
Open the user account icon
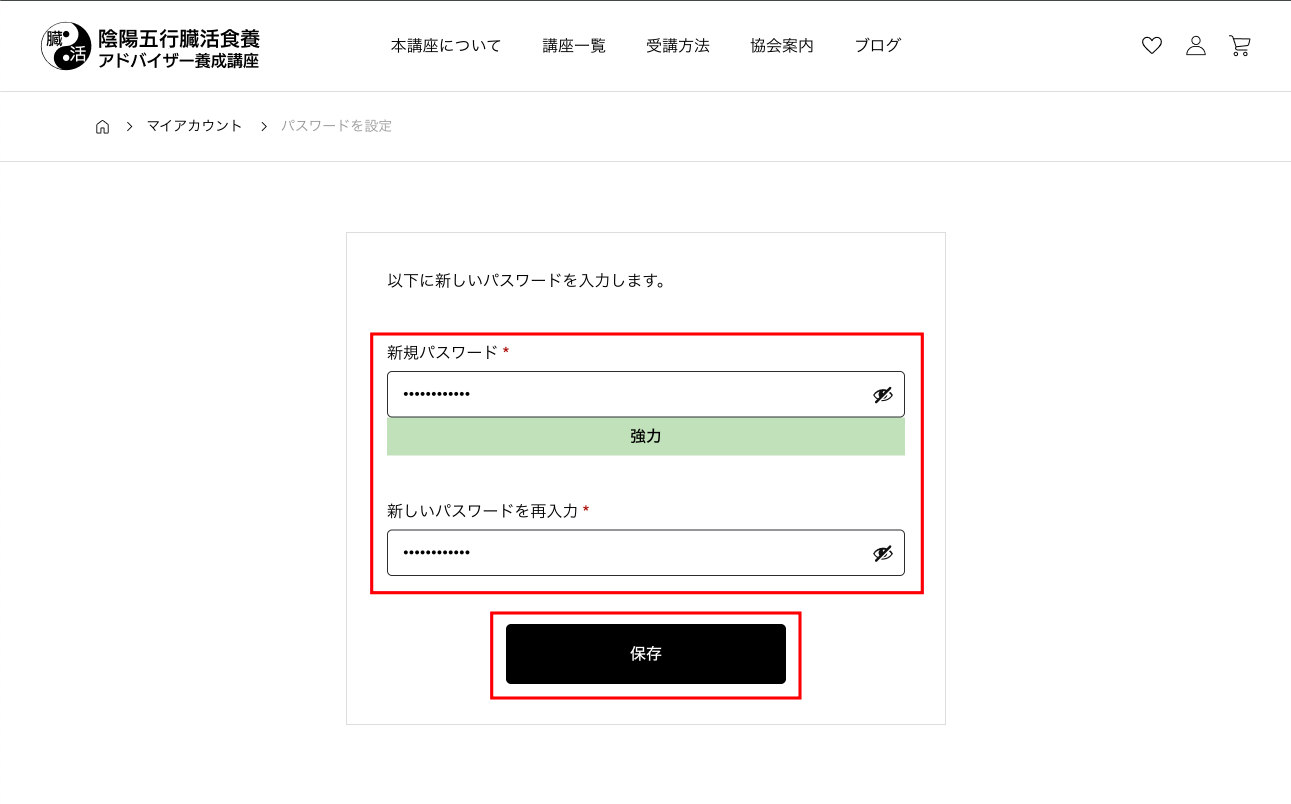click(1196, 45)
